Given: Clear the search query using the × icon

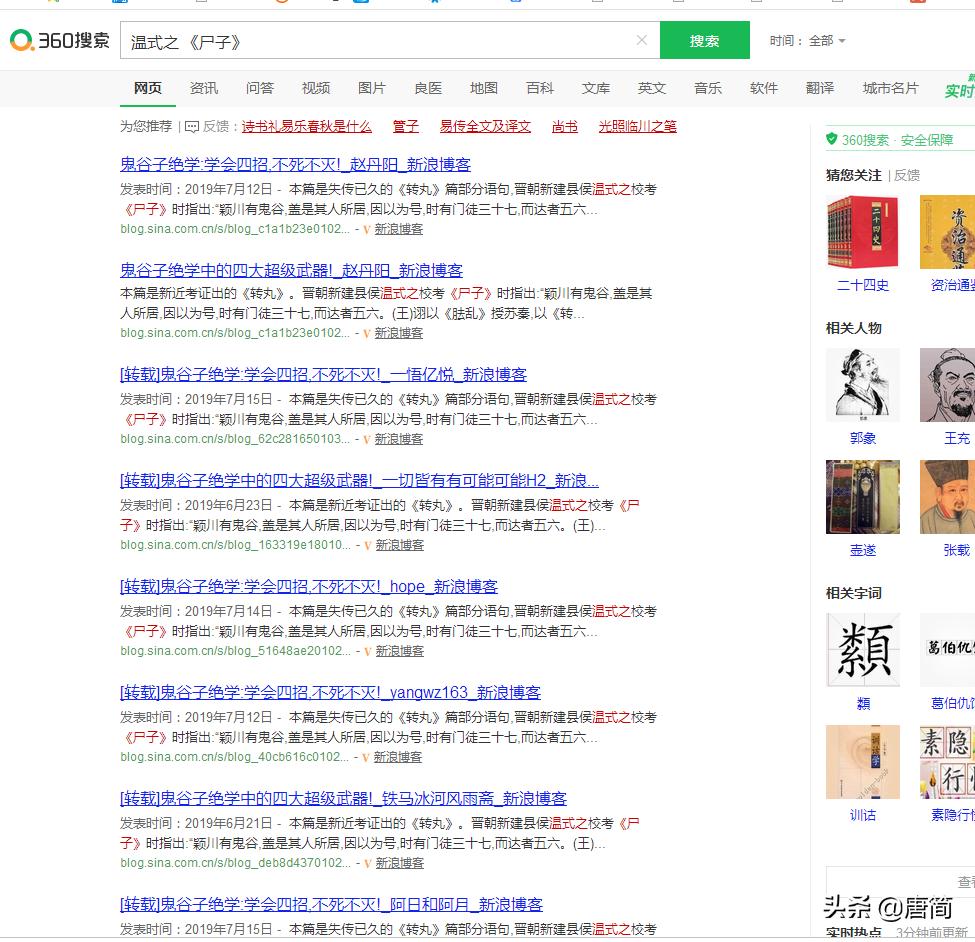Looking at the screenshot, I should pos(641,41).
